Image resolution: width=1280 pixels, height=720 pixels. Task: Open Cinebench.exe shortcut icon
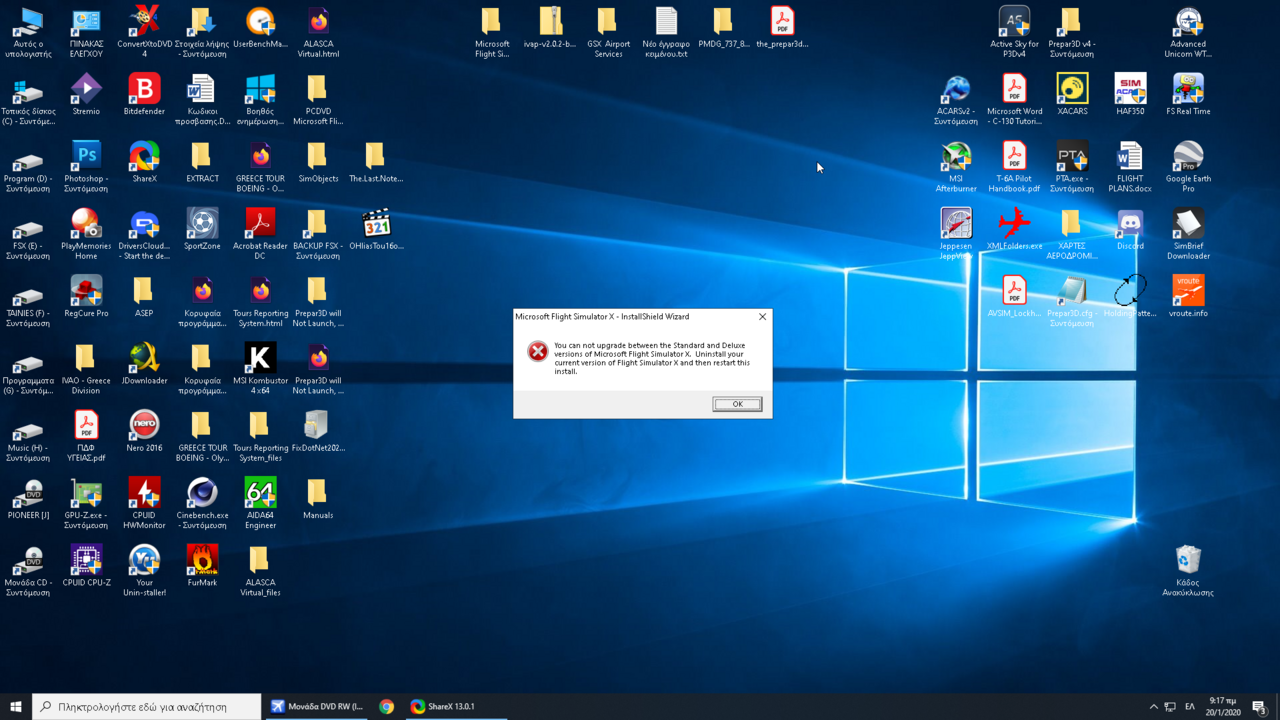click(202, 502)
